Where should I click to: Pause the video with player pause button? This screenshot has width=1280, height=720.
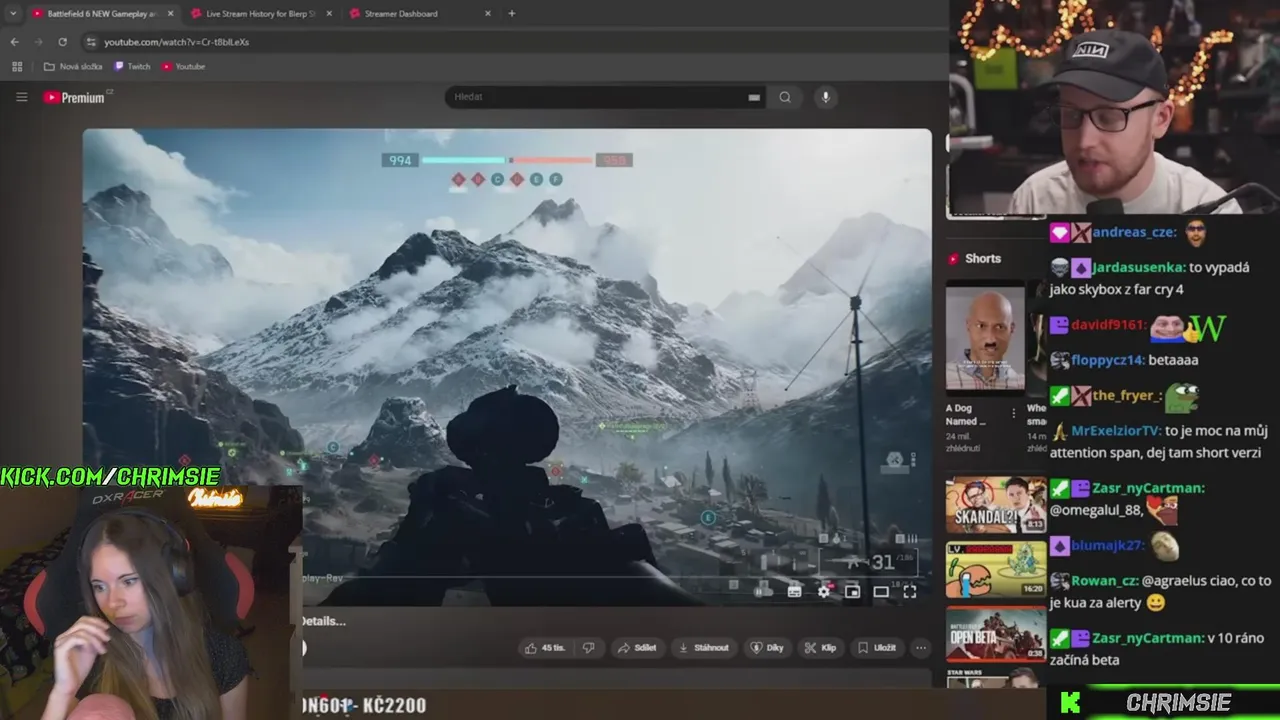761,591
